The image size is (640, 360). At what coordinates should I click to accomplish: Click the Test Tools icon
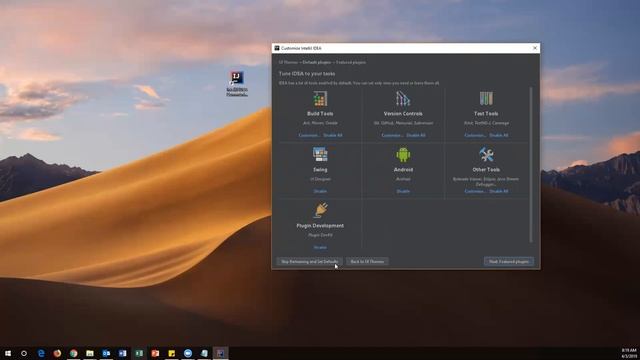[486, 99]
